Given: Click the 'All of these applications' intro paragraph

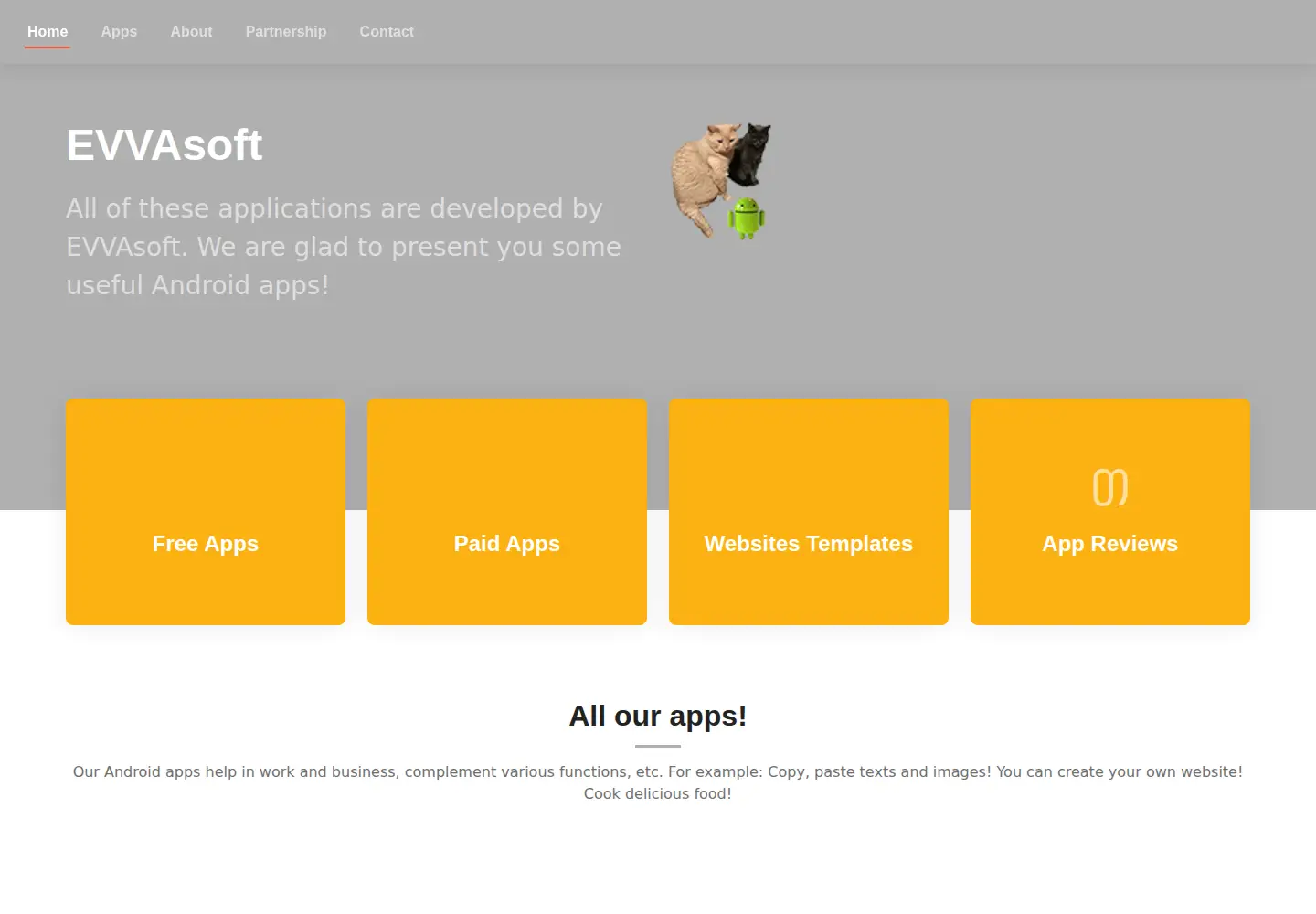Looking at the screenshot, I should [344, 247].
